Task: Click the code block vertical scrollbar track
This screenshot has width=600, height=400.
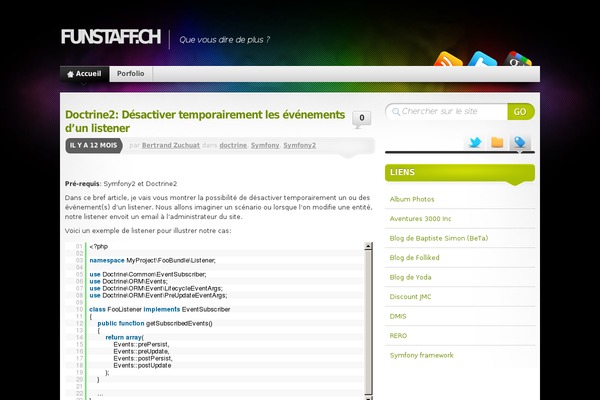Action: [x=368, y=322]
